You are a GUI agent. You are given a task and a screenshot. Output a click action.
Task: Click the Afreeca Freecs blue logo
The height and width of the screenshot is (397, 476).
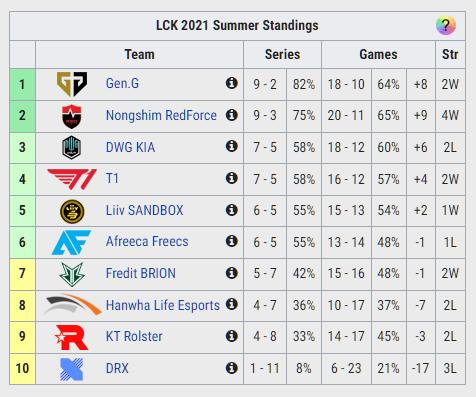71,242
